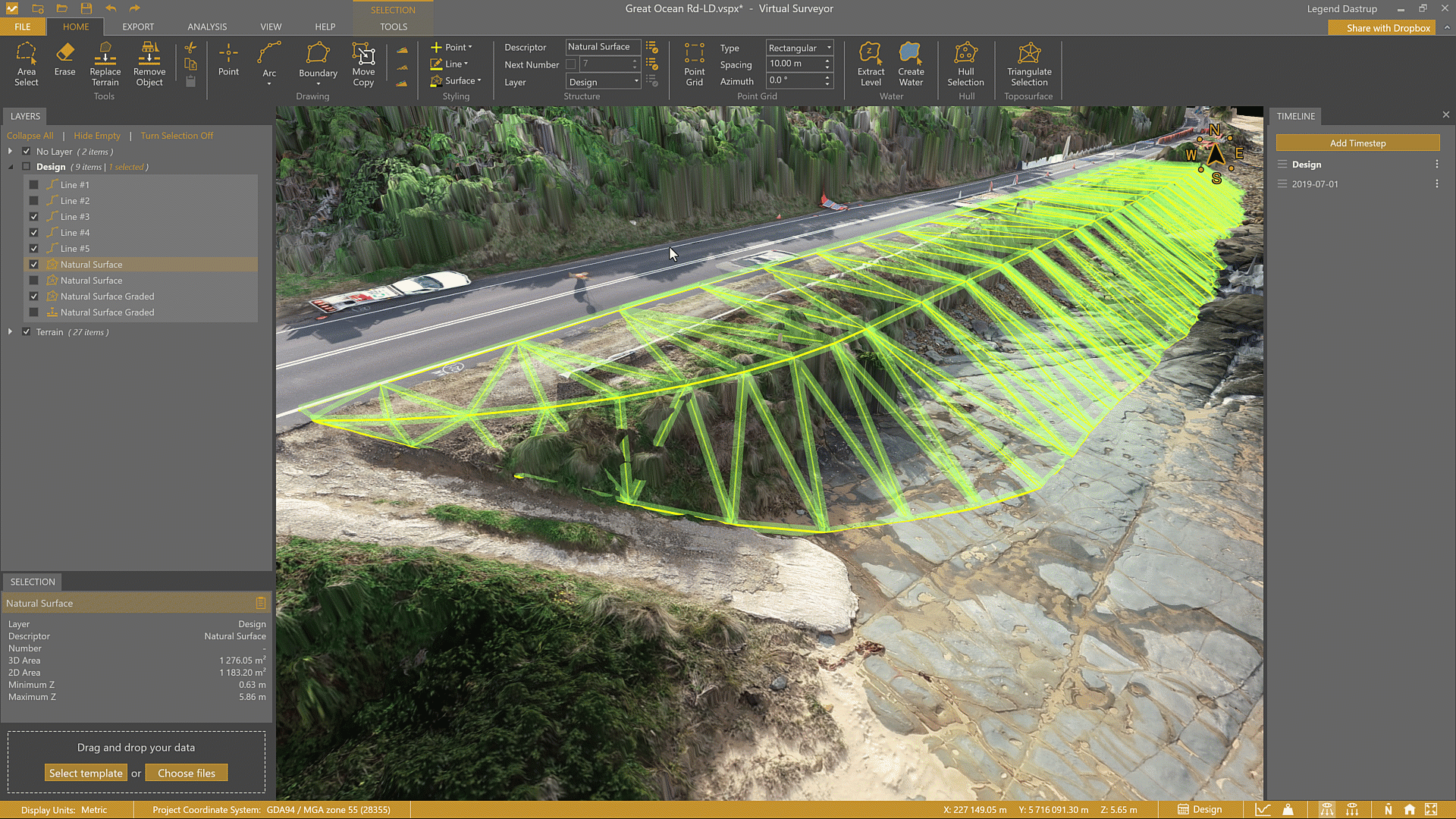Toggle the Terrain layer checkbox

(27, 332)
